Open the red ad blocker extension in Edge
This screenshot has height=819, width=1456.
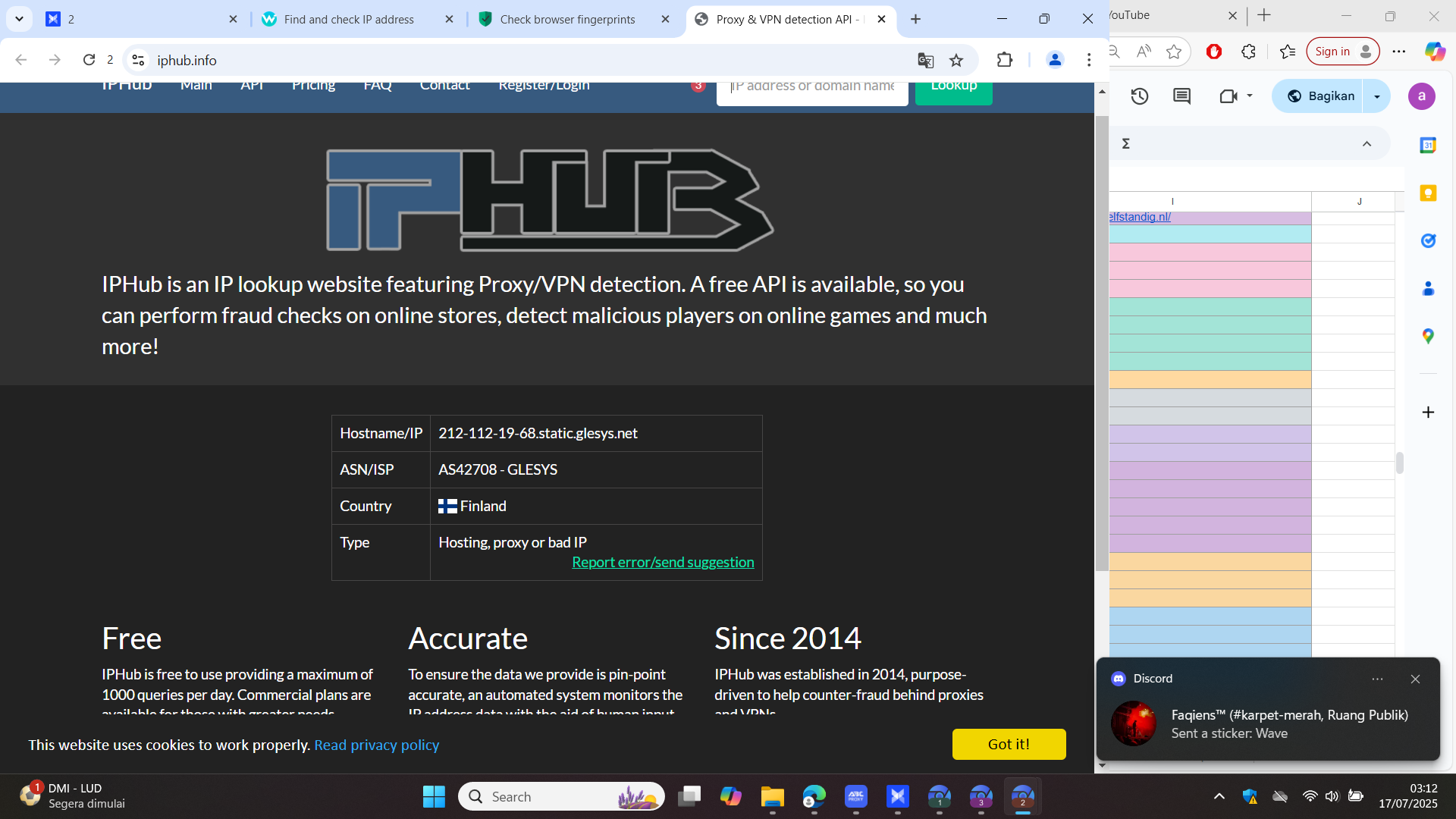[x=1214, y=52]
